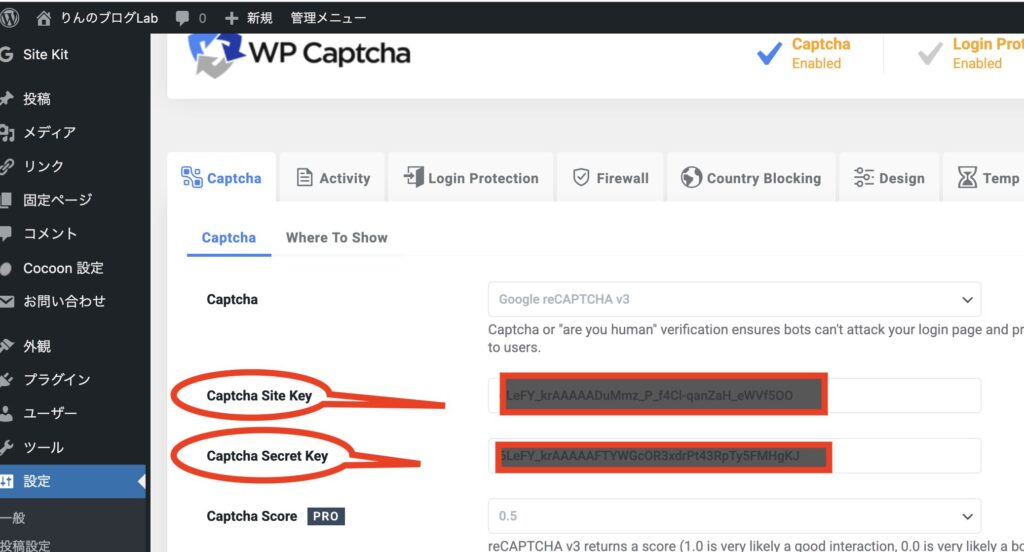Switch to Where To Show sub-tab
Image resolution: width=1024 pixels, height=552 pixels.
click(x=336, y=238)
